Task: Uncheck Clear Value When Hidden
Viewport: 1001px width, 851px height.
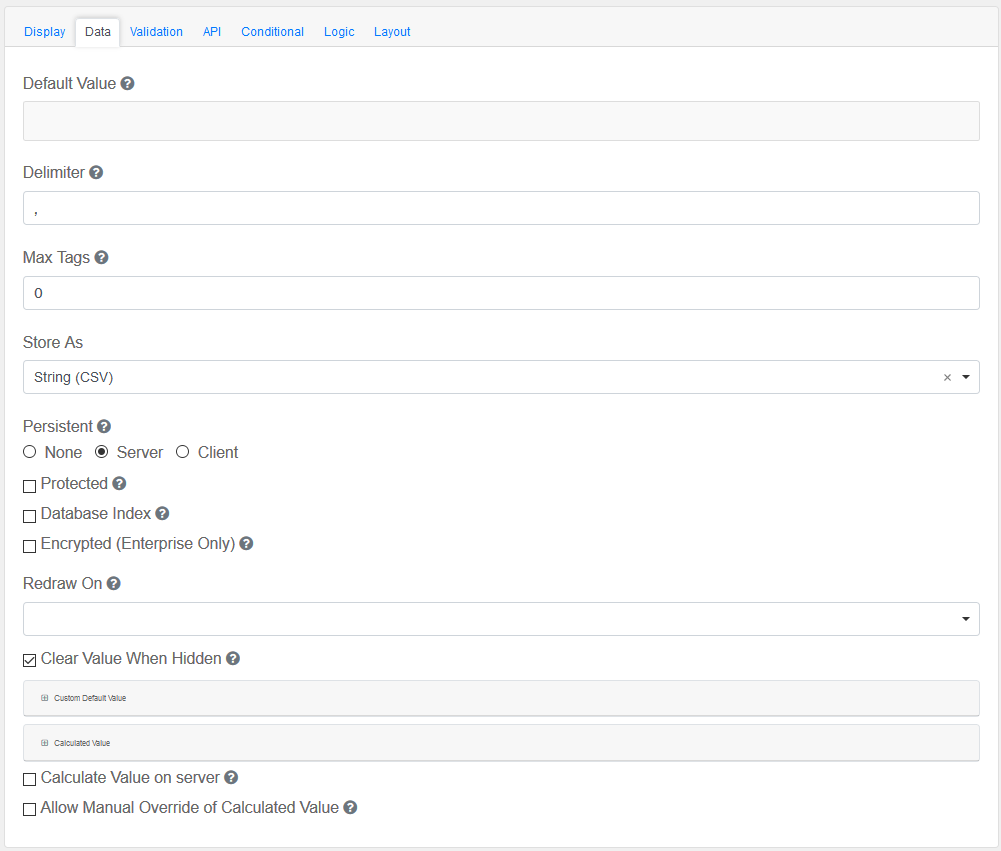Action: pos(30,661)
